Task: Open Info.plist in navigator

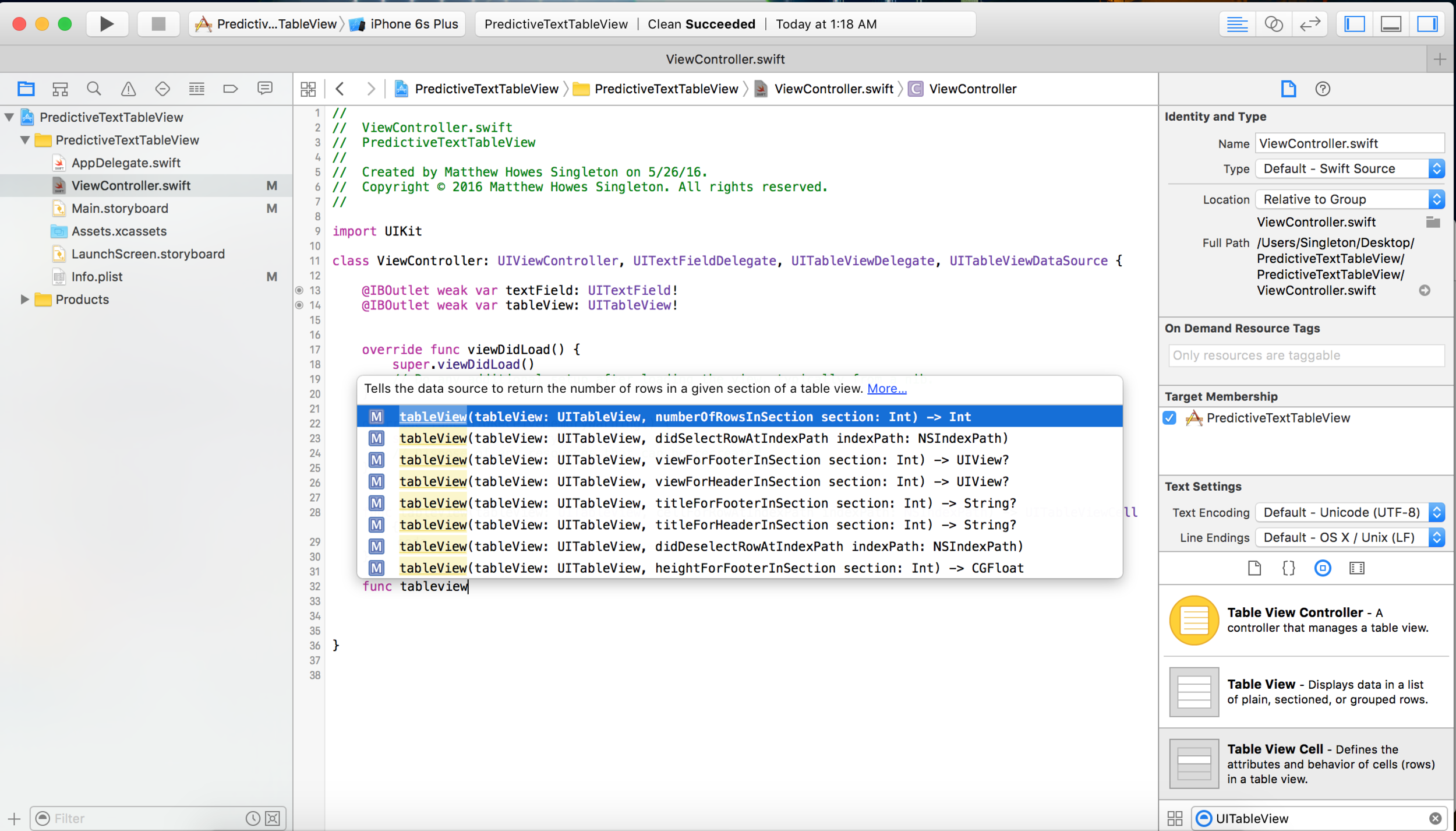Action: [97, 276]
